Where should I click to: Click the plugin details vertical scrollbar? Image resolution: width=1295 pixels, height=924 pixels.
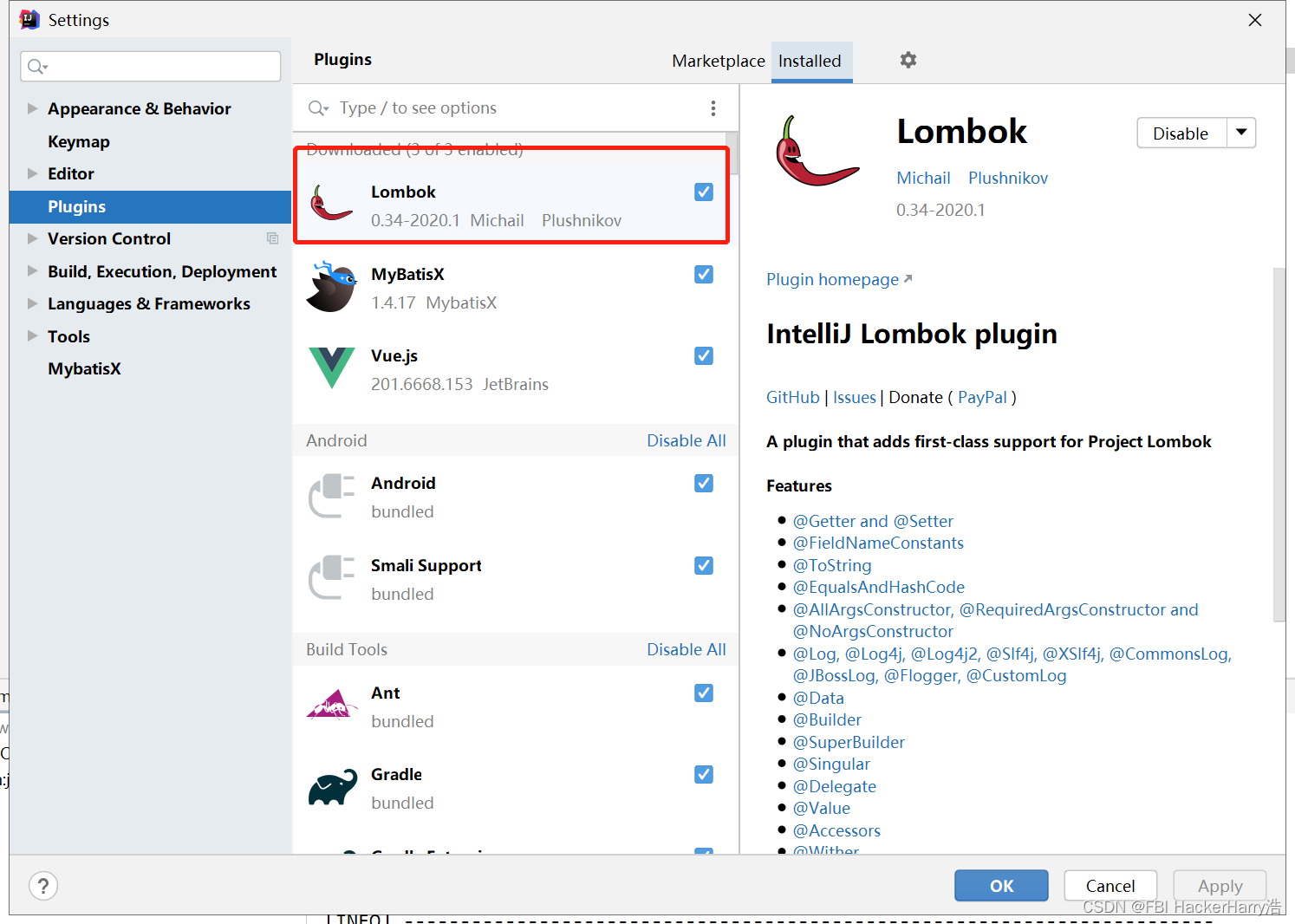[1279, 445]
